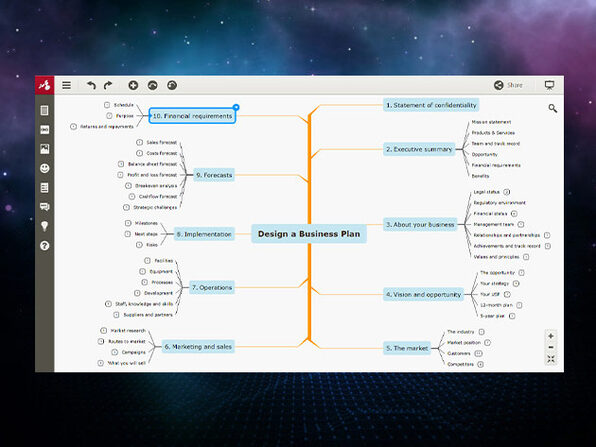Open the hamburger menu
The image size is (596, 447).
point(67,85)
